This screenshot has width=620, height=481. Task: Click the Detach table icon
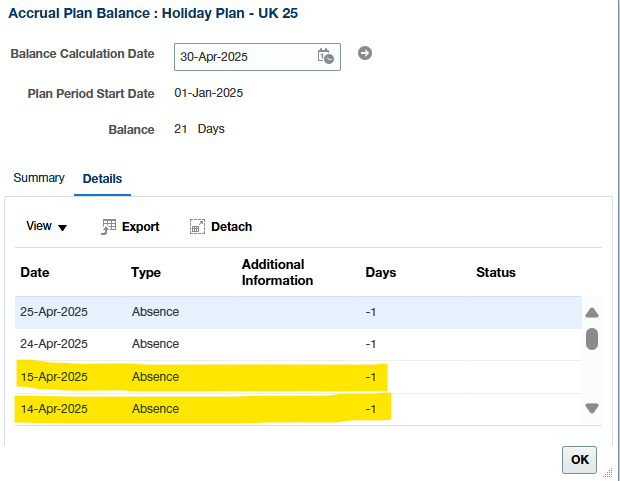197,227
